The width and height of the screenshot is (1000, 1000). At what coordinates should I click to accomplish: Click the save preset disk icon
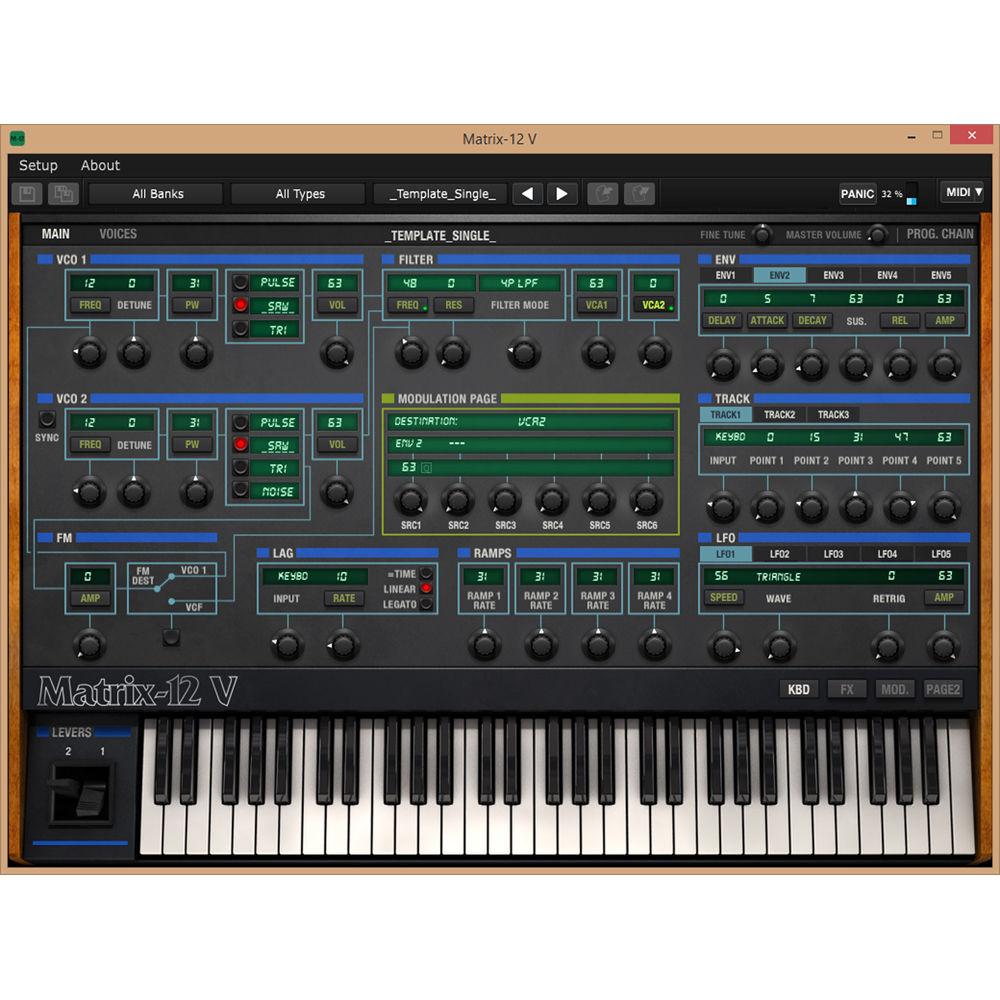(x=27, y=193)
